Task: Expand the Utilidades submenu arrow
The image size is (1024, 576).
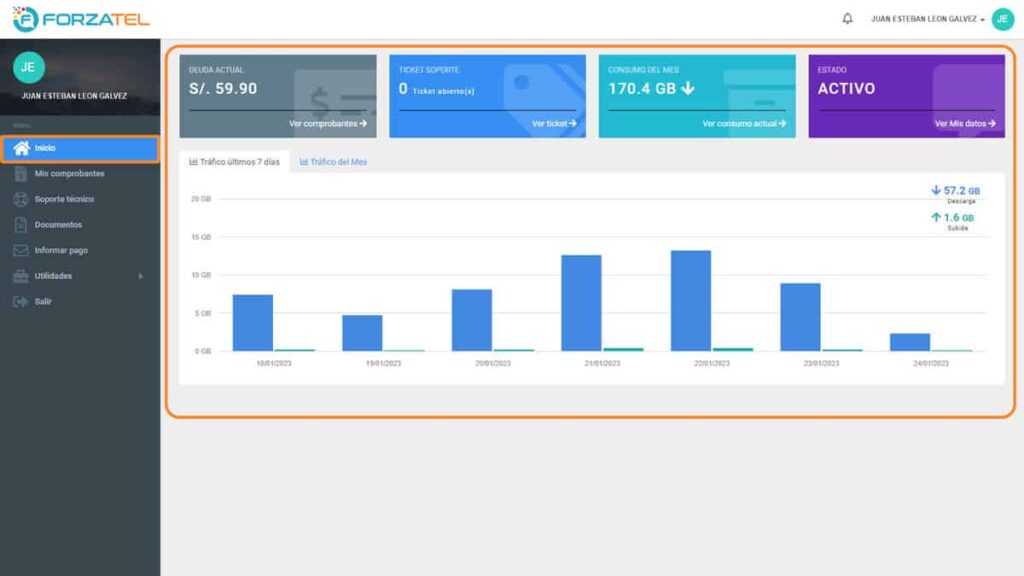Action: pos(141,276)
